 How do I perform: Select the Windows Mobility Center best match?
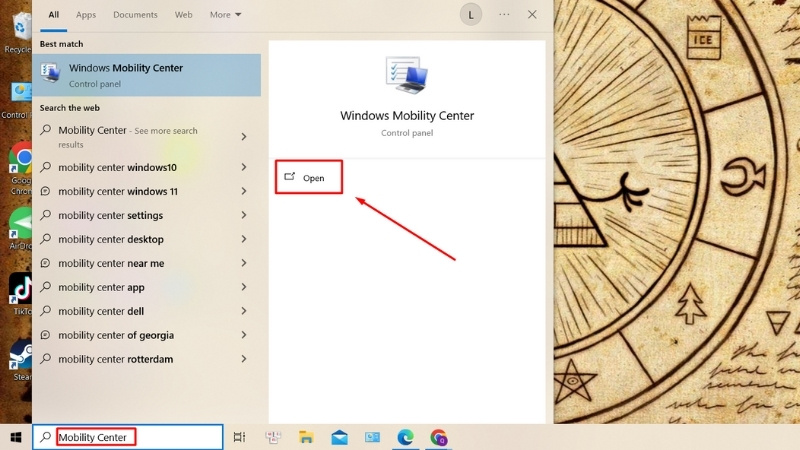coord(146,75)
